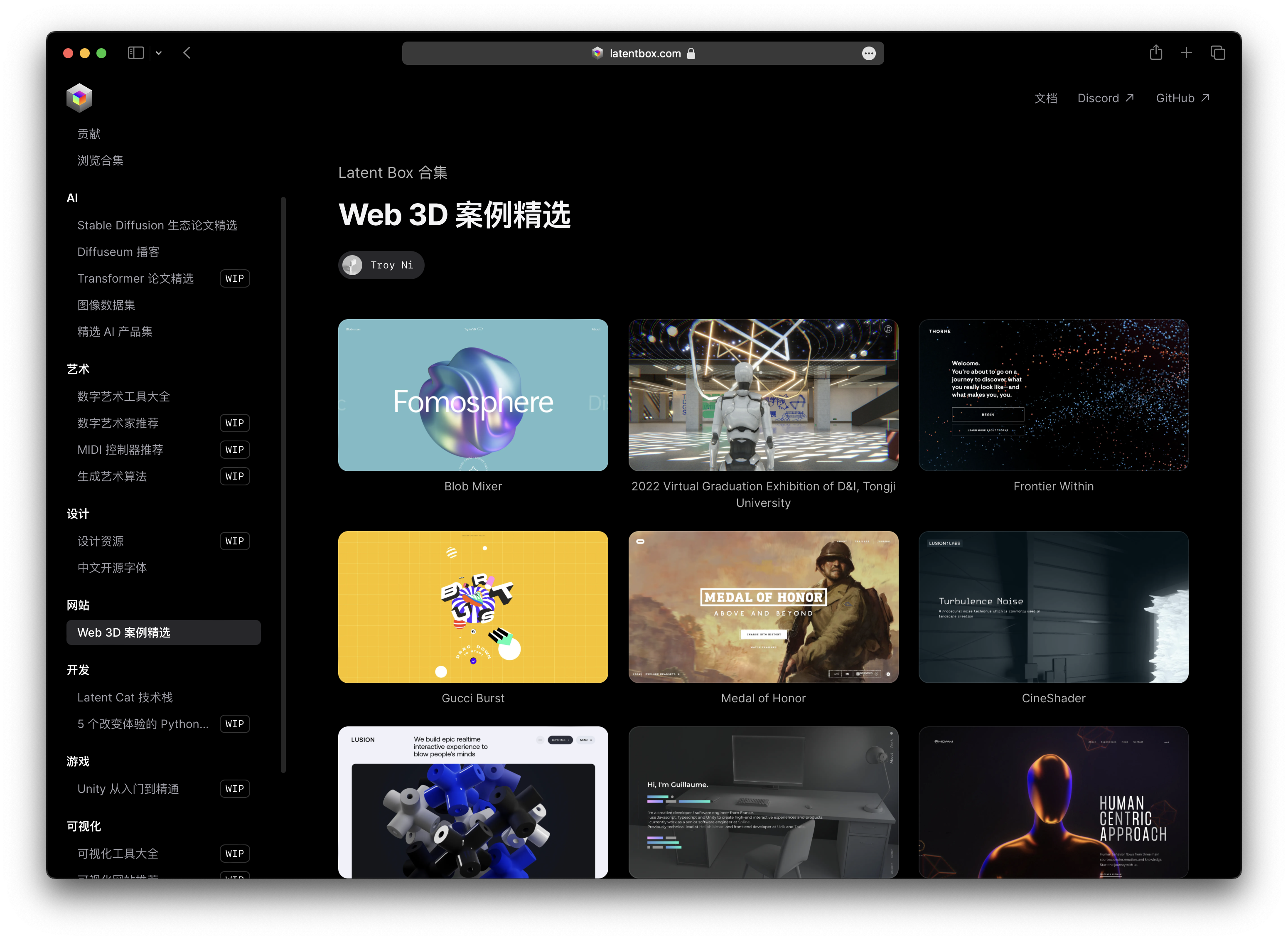Select the active Web 3D 案例精选 item
Viewport: 1288px width, 940px height.
pos(163,633)
